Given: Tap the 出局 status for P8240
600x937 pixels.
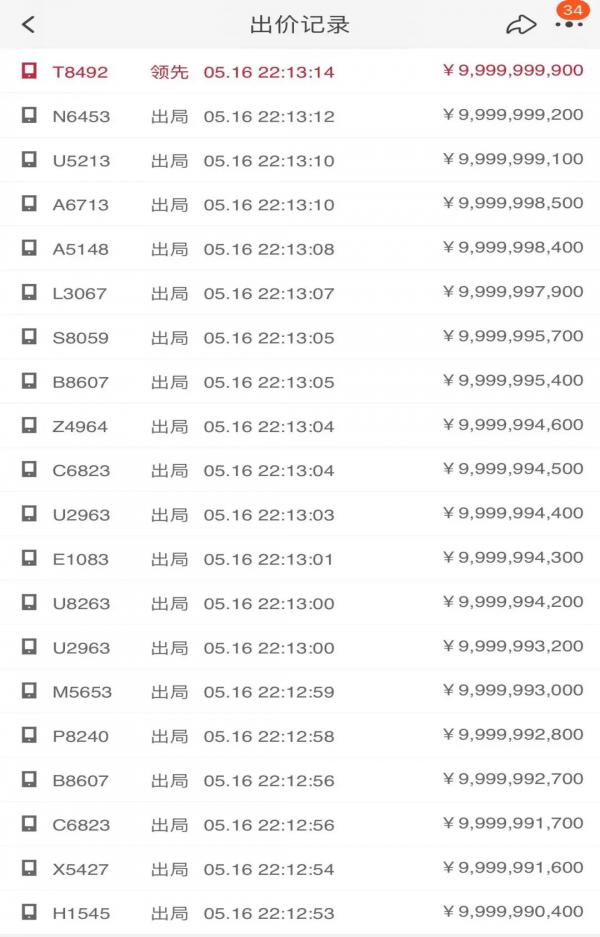Looking at the screenshot, I should pos(169,736).
